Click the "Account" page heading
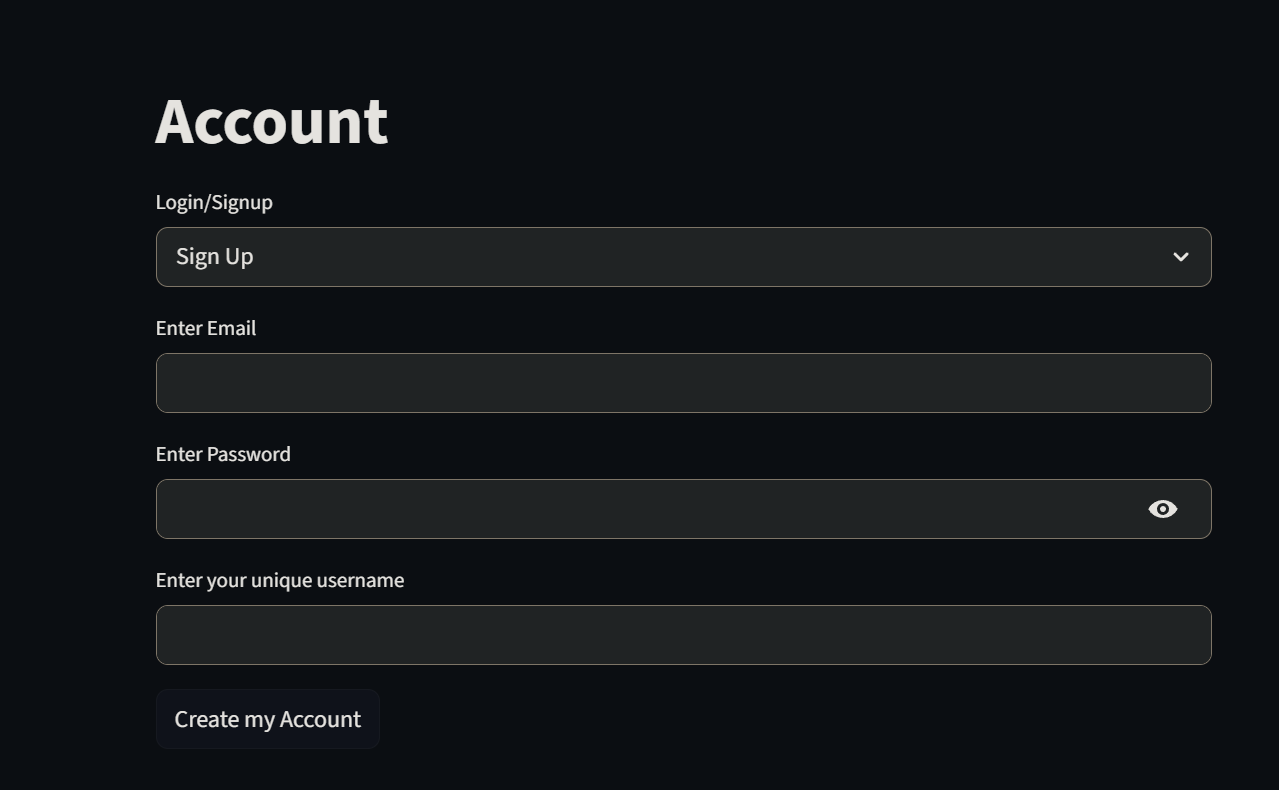 pos(271,122)
